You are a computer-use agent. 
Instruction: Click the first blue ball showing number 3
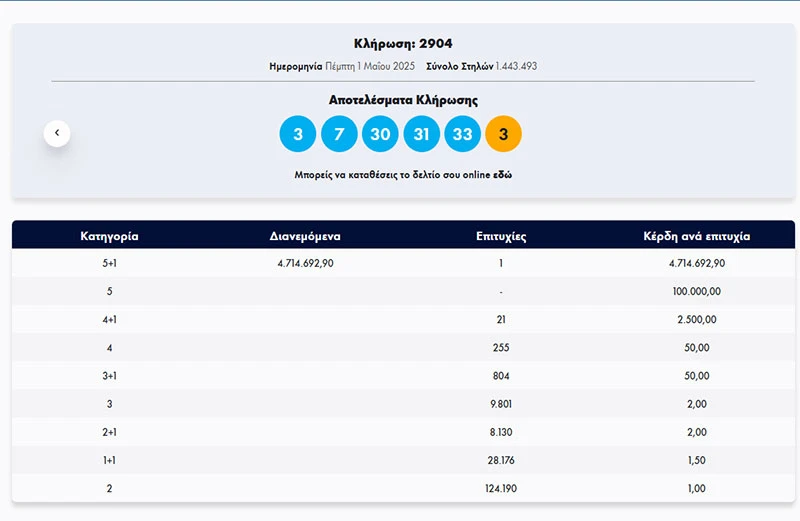pyautogui.click(x=297, y=133)
